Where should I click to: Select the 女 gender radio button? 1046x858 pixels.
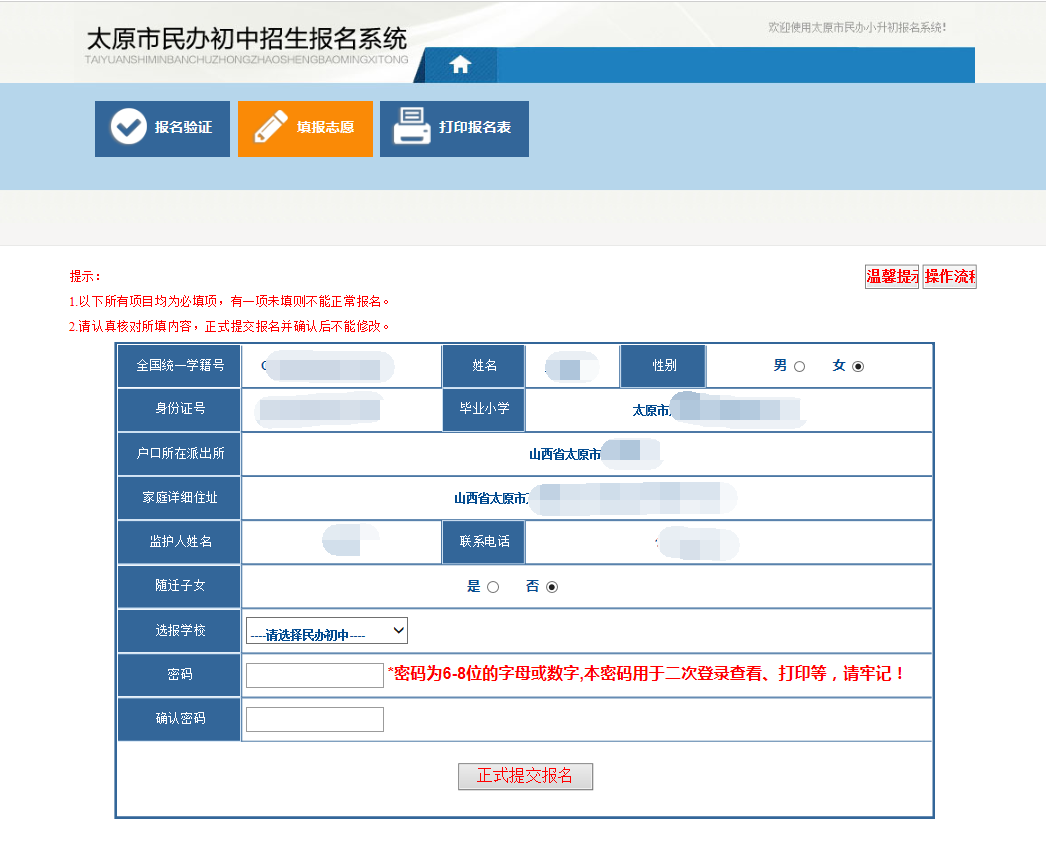[x=858, y=367]
